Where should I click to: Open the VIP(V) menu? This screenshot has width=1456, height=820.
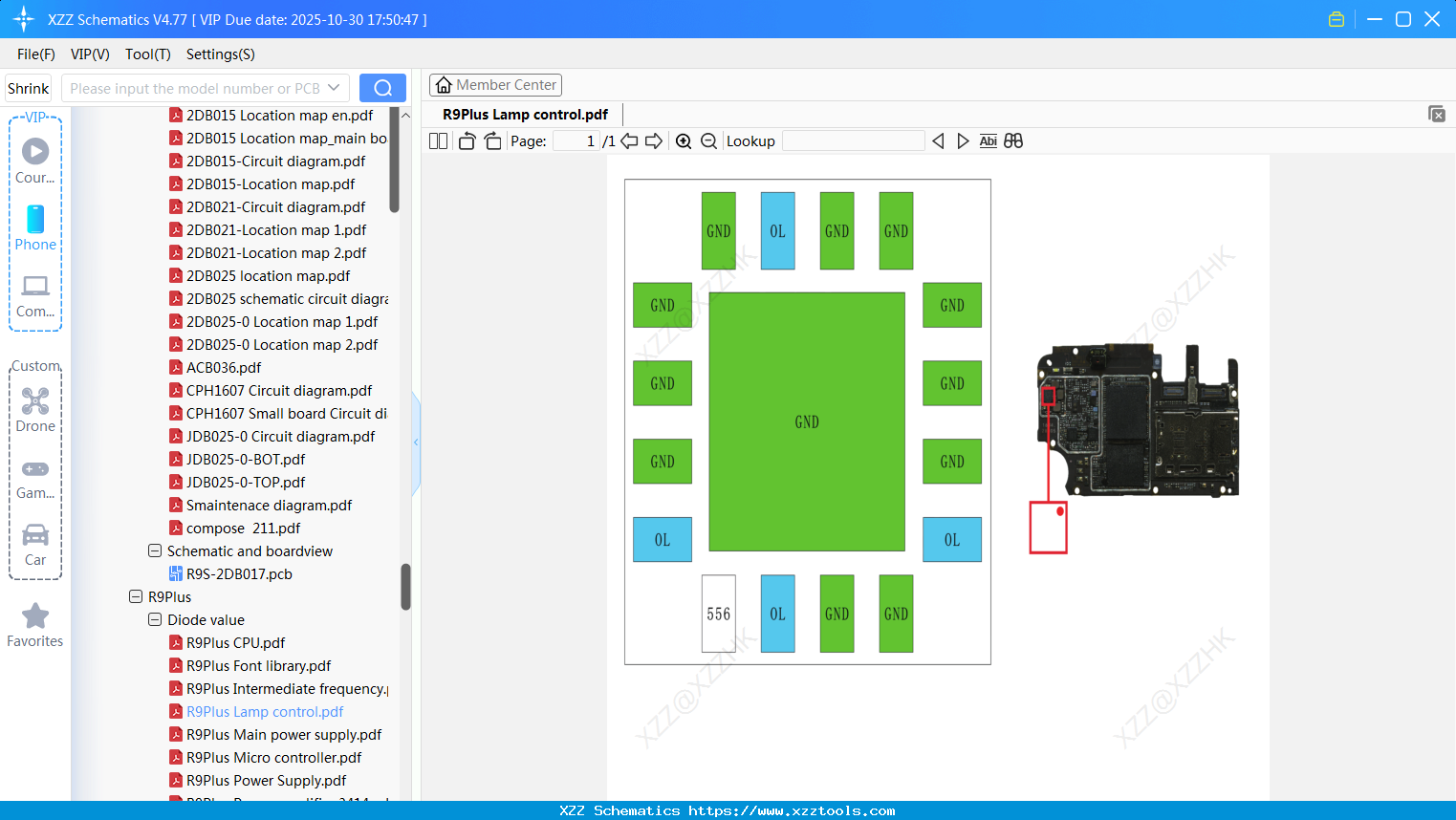pyautogui.click(x=90, y=54)
